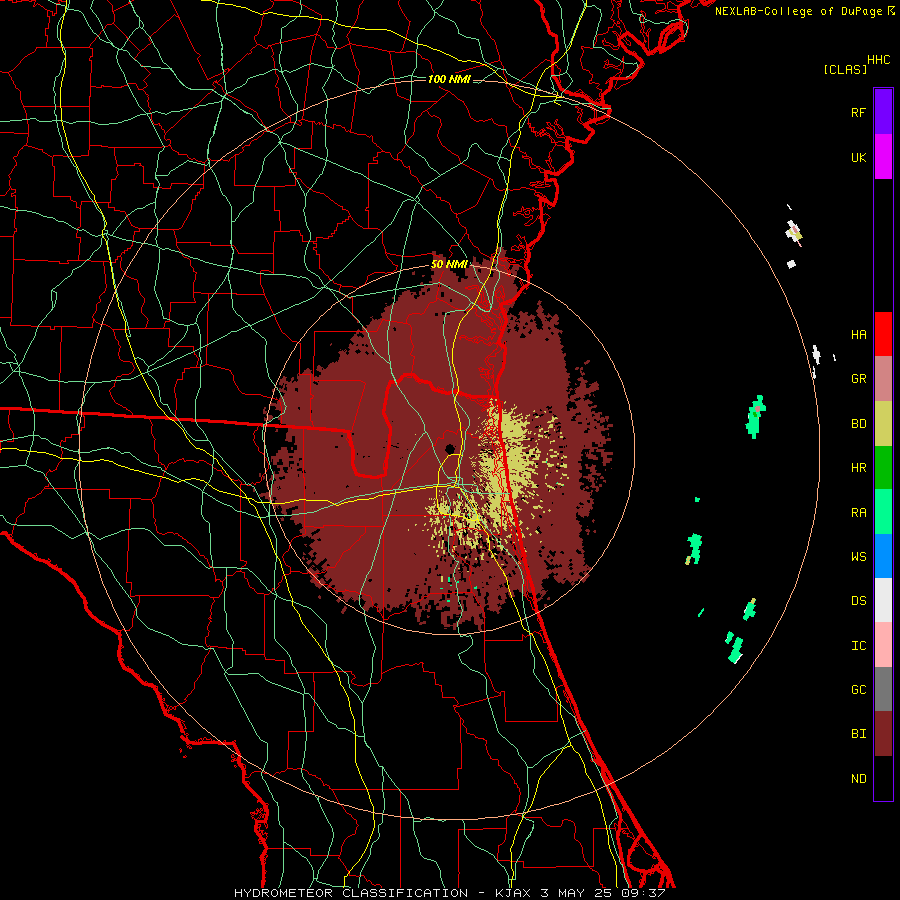Click the RA legend label
The image size is (900, 900).
(x=858, y=513)
